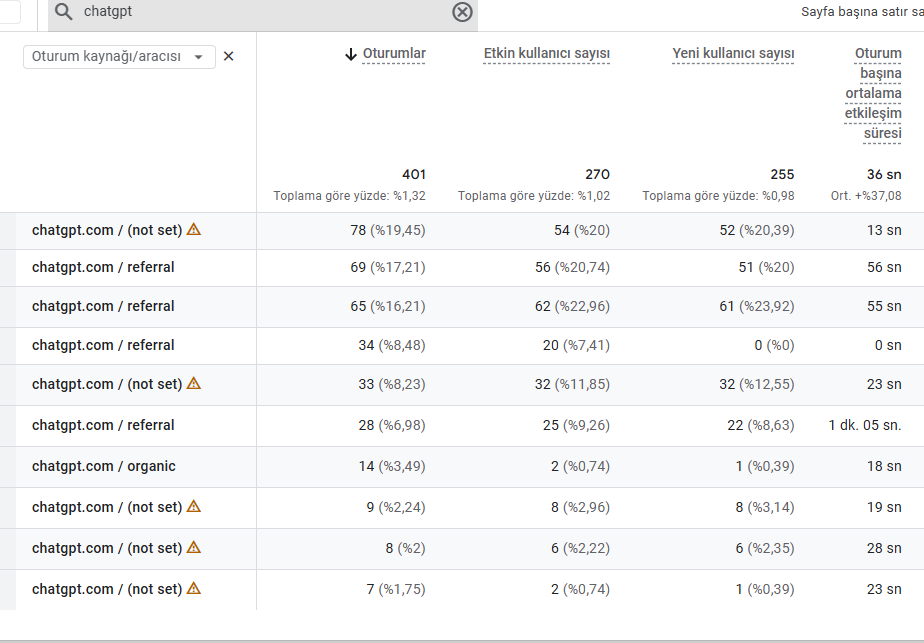Select chatgpt.com / referral row with 69 sessions
The image size is (924, 643).
pos(103,267)
